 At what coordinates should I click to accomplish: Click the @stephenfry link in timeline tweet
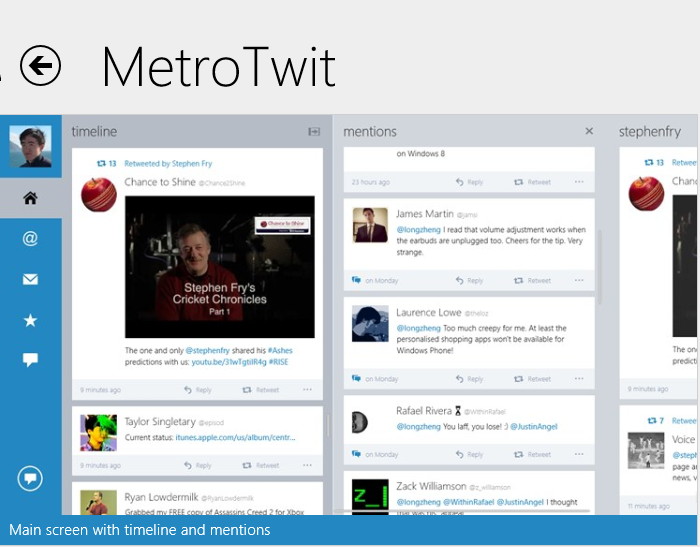pyautogui.click(x=208, y=351)
